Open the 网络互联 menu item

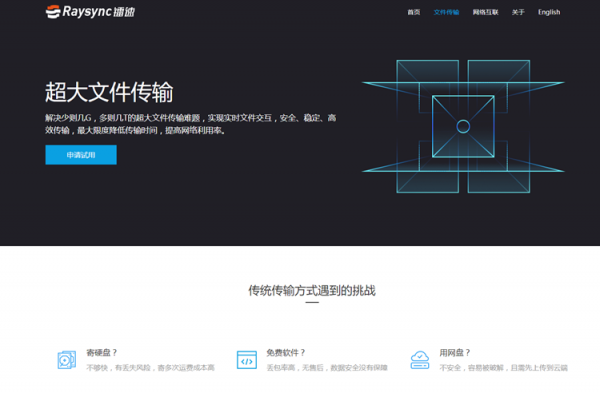(x=485, y=12)
